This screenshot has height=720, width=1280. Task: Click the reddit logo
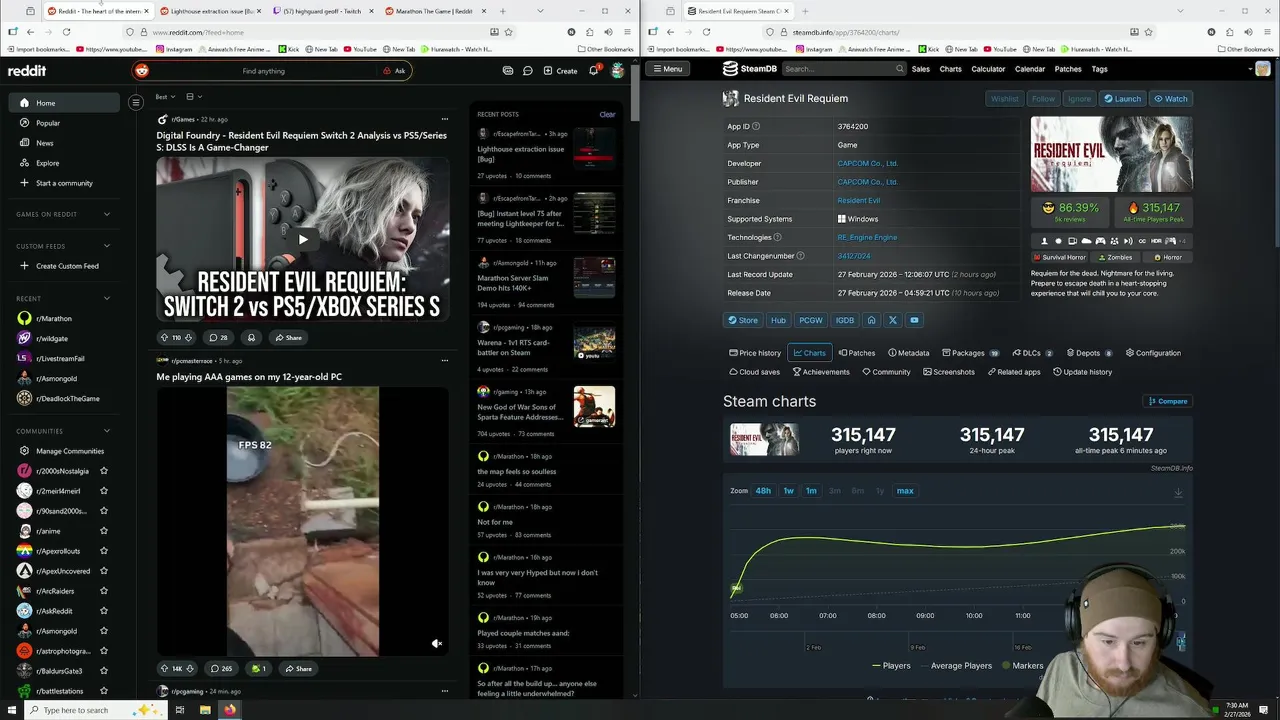(x=27, y=71)
